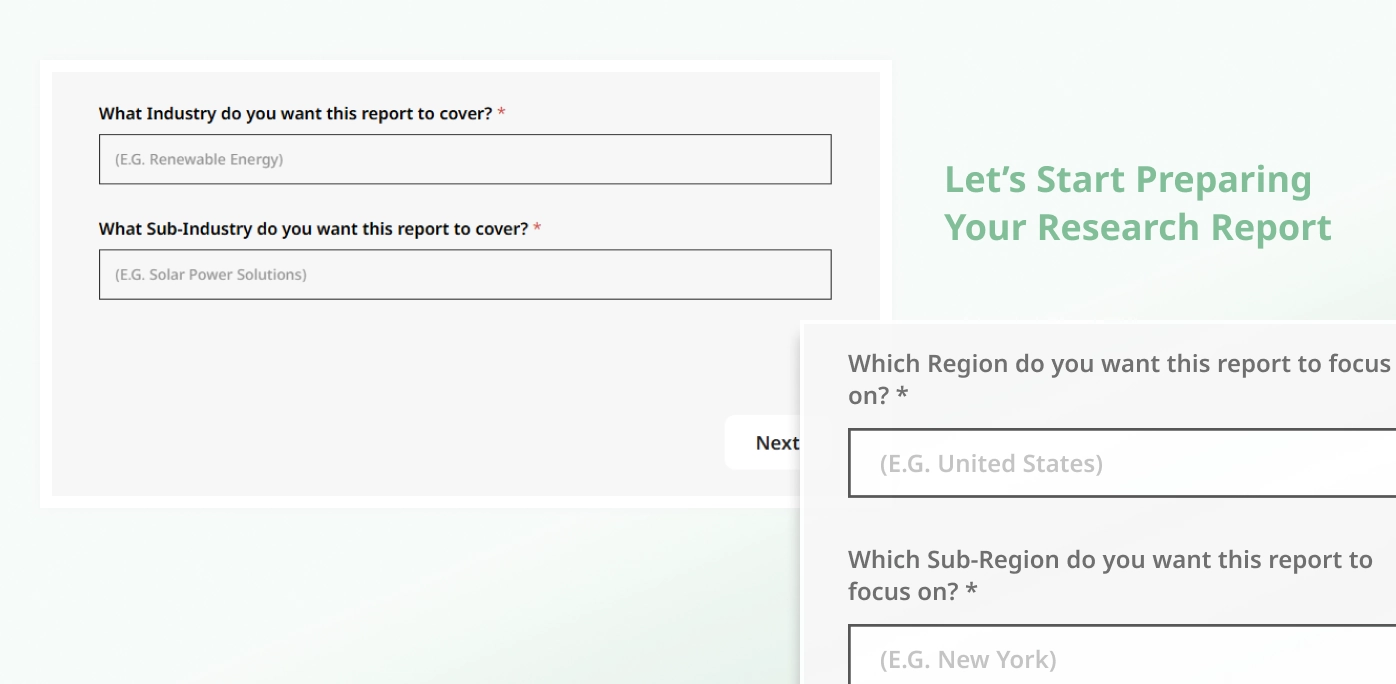Click the 'What Sub-Industry' question label

click(313, 229)
